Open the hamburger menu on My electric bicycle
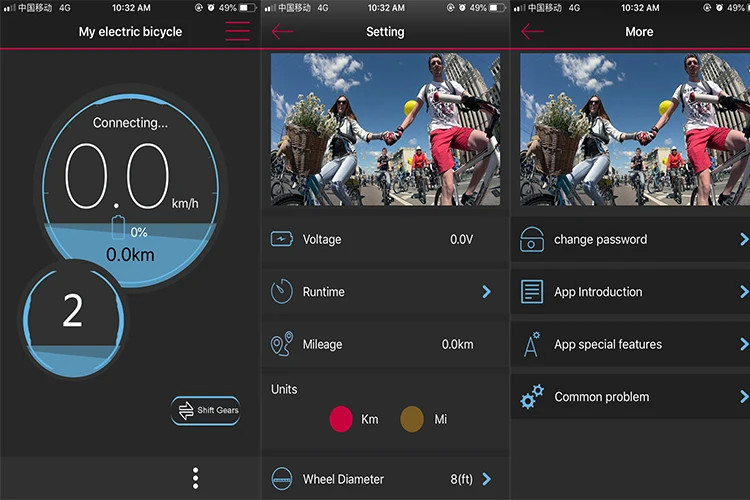Viewport: 750px width, 500px height. (237, 32)
